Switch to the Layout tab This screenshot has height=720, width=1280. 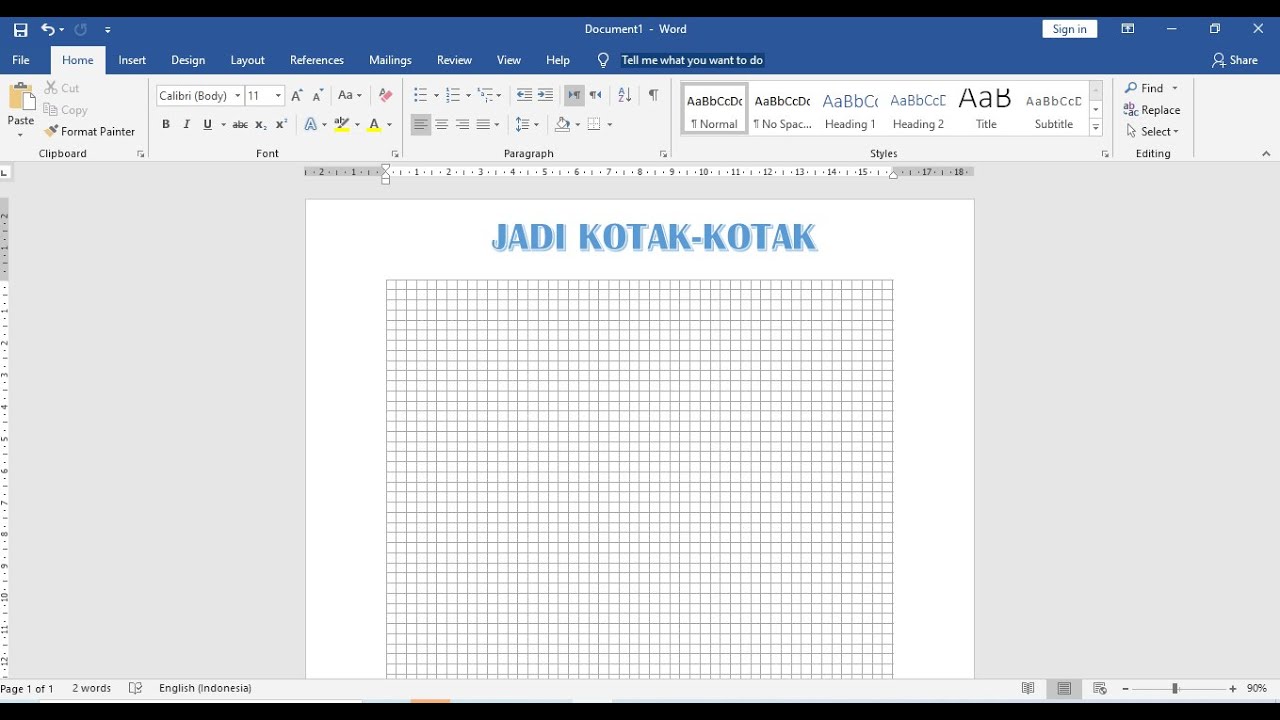click(x=248, y=60)
